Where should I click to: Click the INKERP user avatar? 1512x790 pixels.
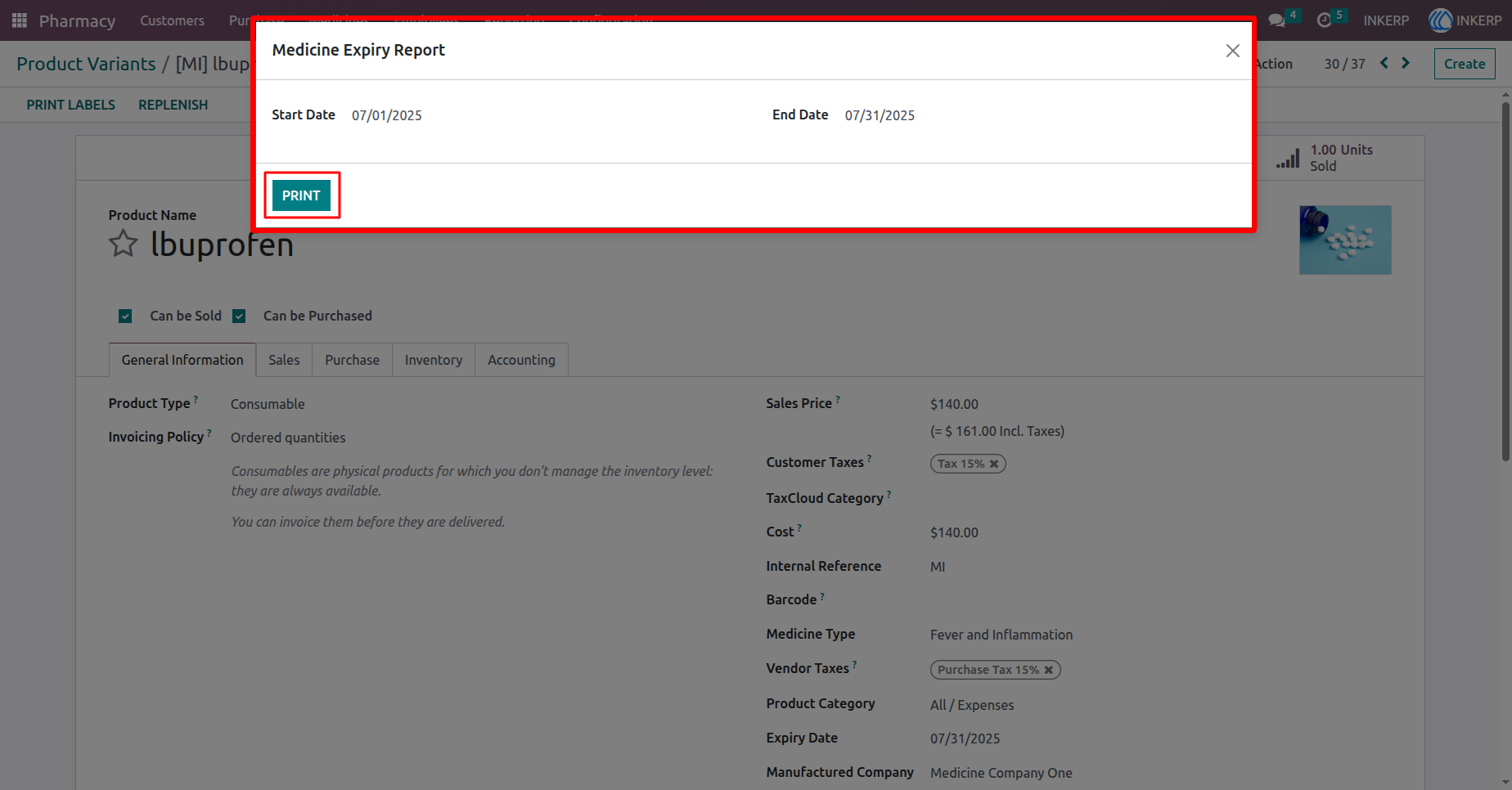click(x=1440, y=20)
